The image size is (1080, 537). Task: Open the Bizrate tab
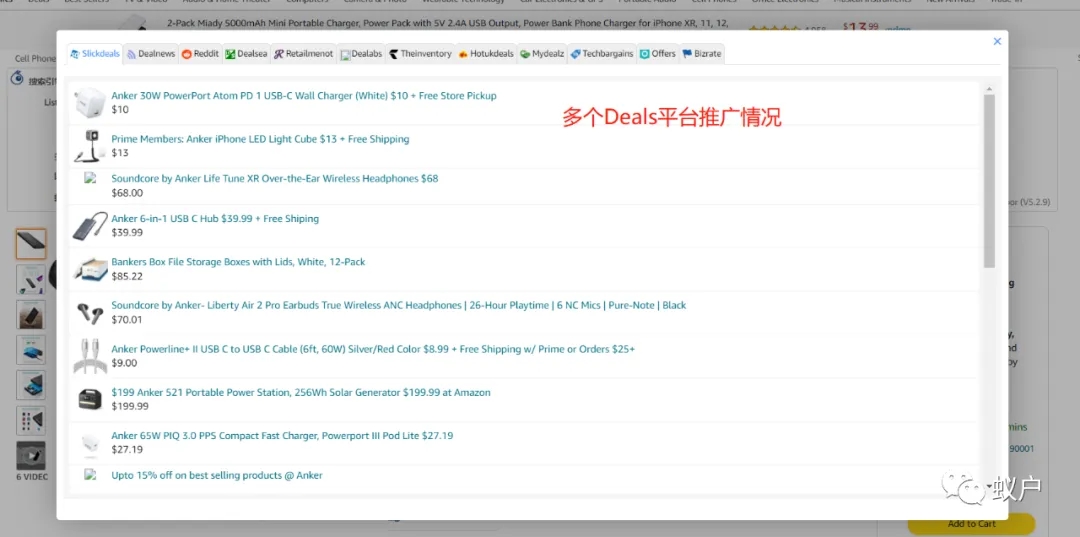click(702, 54)
